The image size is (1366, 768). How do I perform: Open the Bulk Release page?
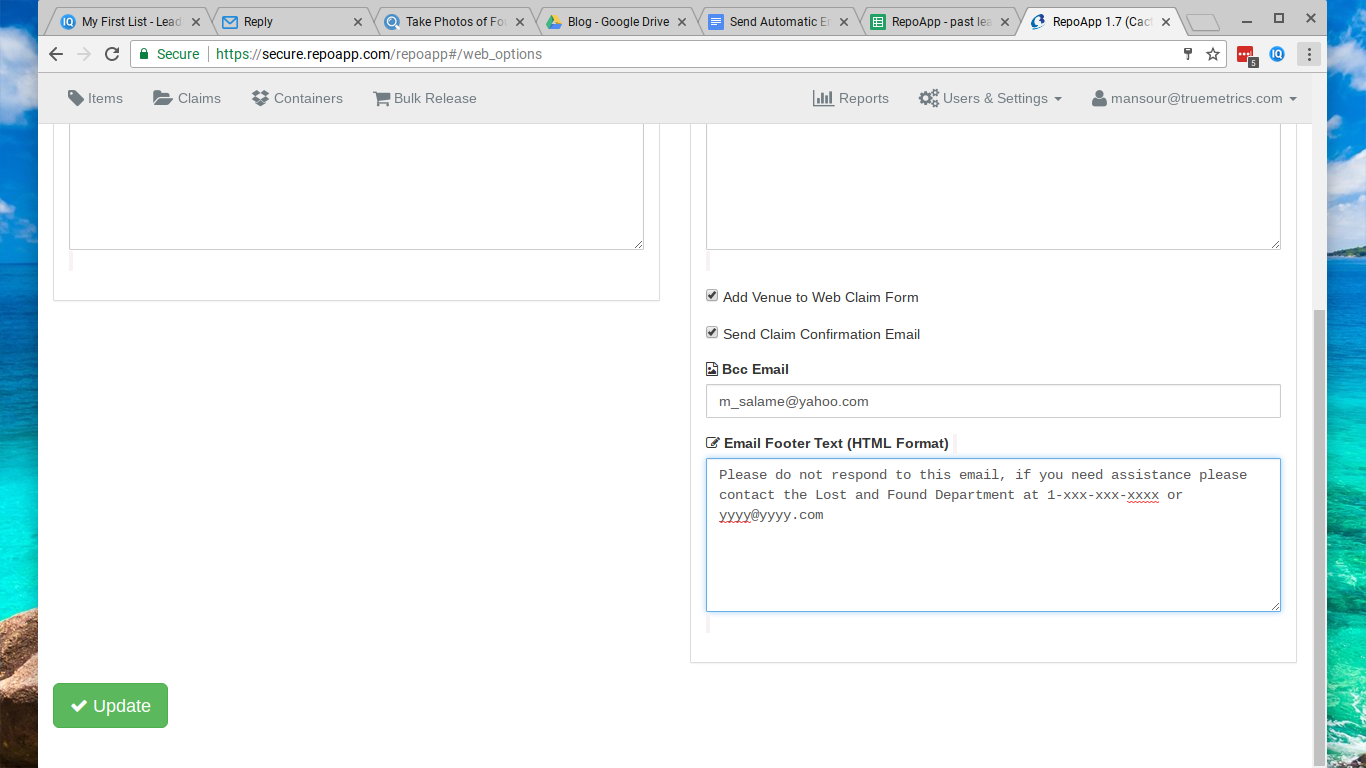coord(424,98)
